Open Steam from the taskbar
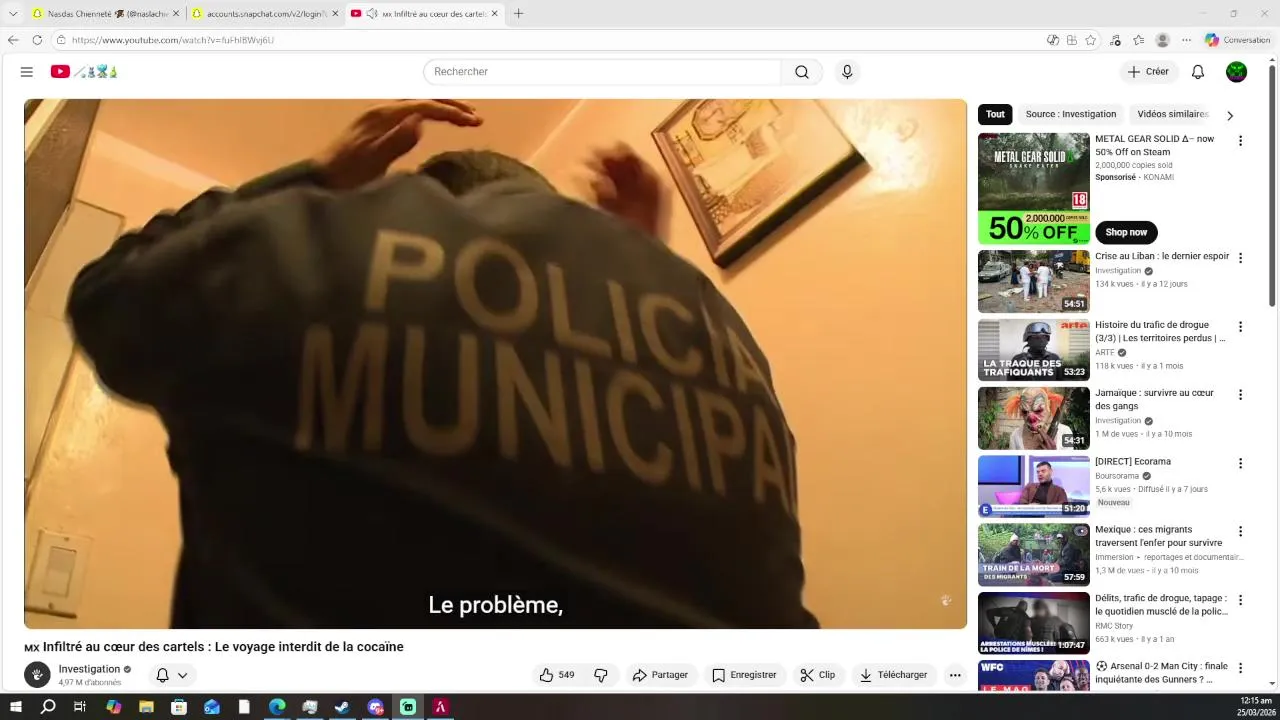Image resolution: width=1280 pixels, height=720 pixels. click(x=342, y=707)
